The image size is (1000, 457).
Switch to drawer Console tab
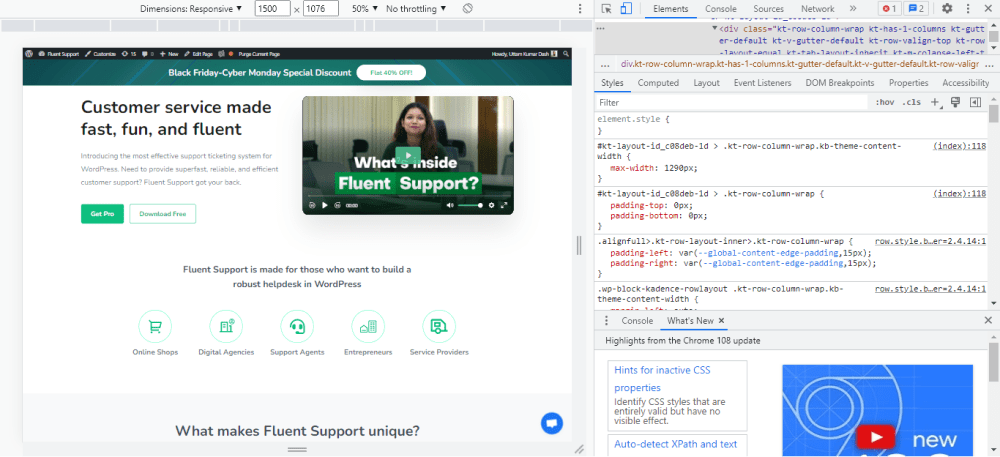(637, 321)
